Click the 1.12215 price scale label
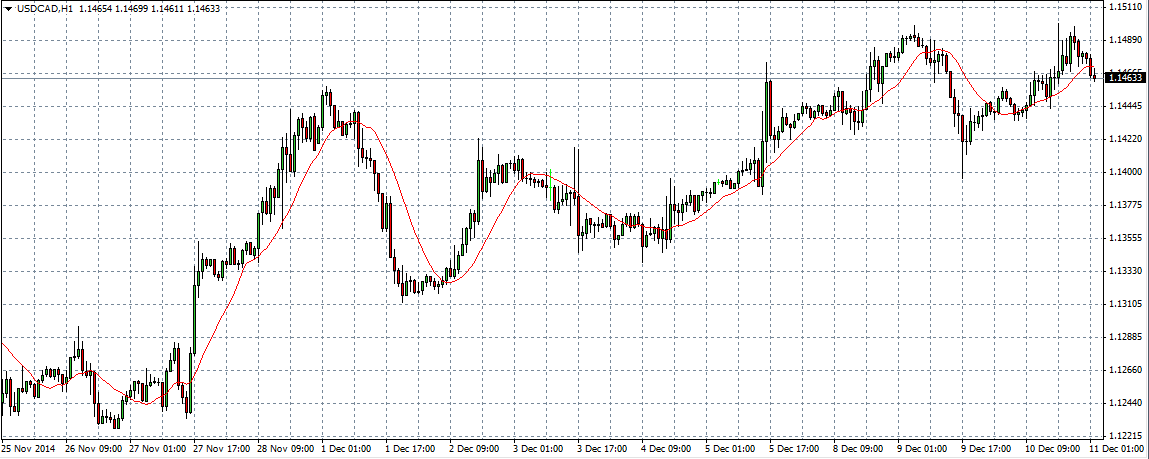Image resolution: width=1149 pixels, height=459 pixels. (1125, 436)
